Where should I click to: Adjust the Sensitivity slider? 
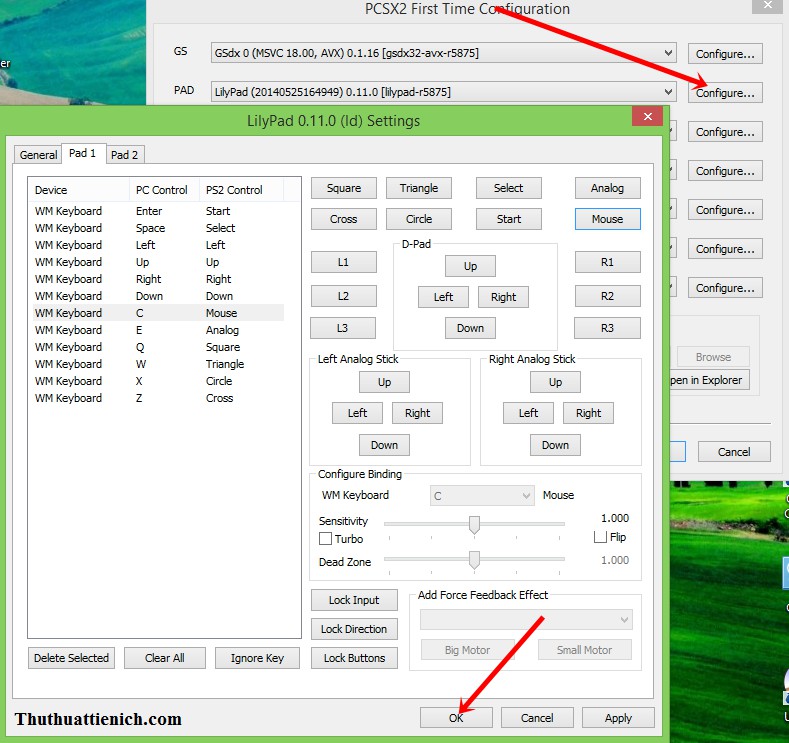coord(474,524)
